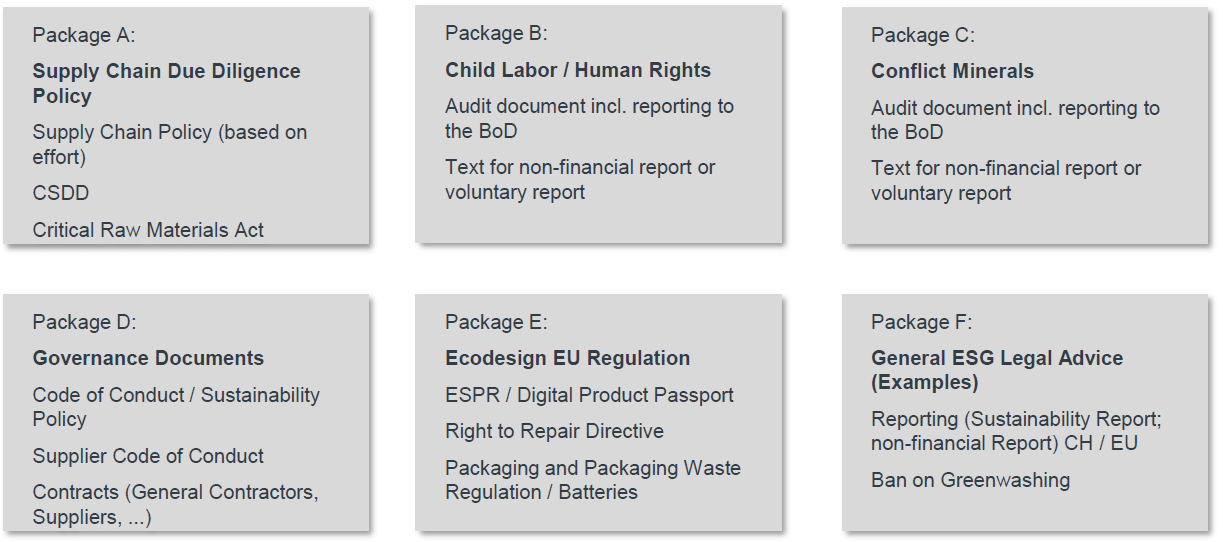The image size is (1223, 542).
Task: Select ESPR / Digital Product Passport
Action: point(589,395)
